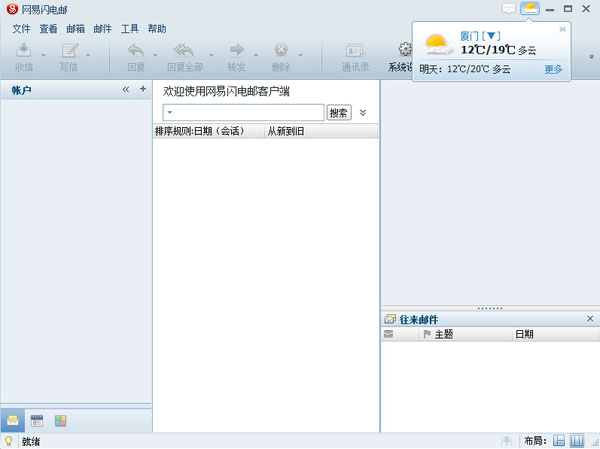Expand the toolbar overflow arrow at right
Screen dimensions: 600x449
tap(592, 57)
